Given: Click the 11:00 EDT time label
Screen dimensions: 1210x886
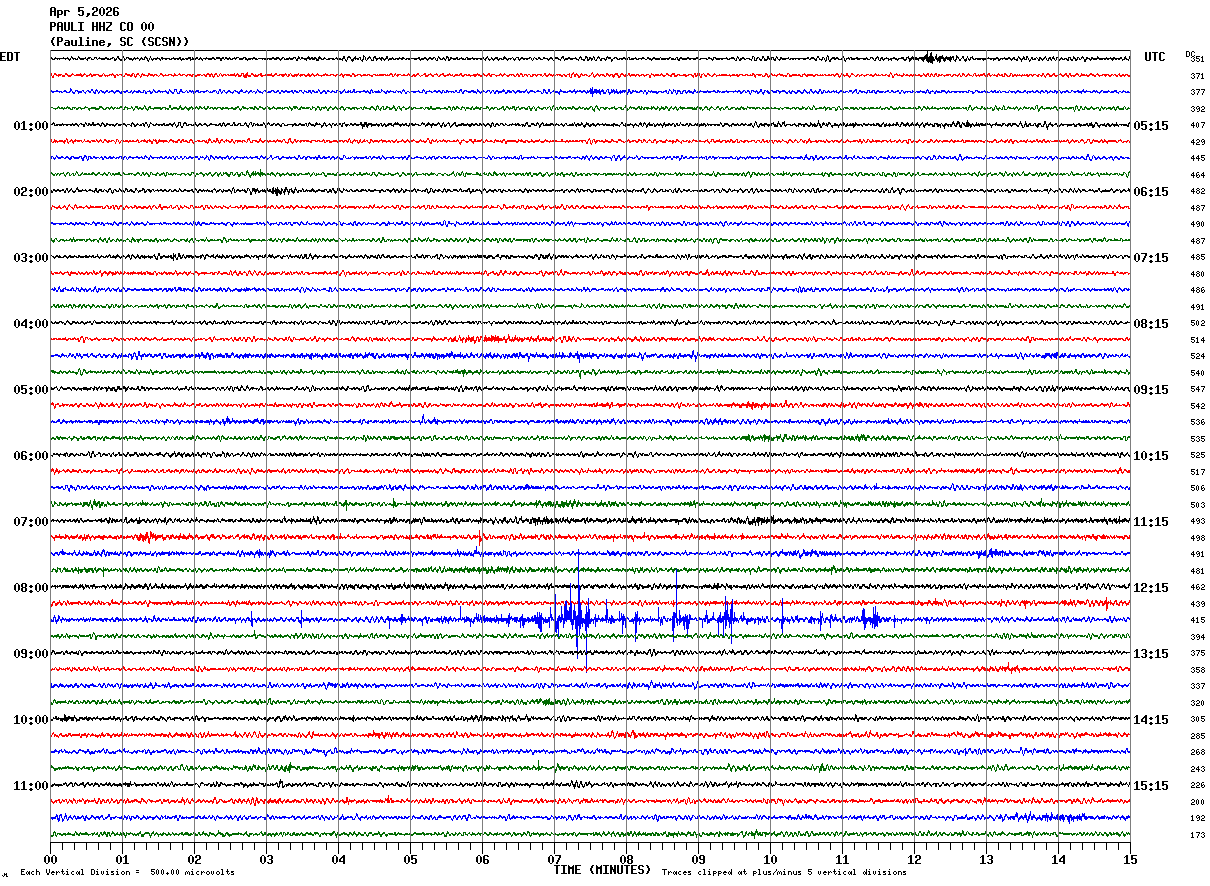Looking at the screenshot, I should tap(30, 786).
